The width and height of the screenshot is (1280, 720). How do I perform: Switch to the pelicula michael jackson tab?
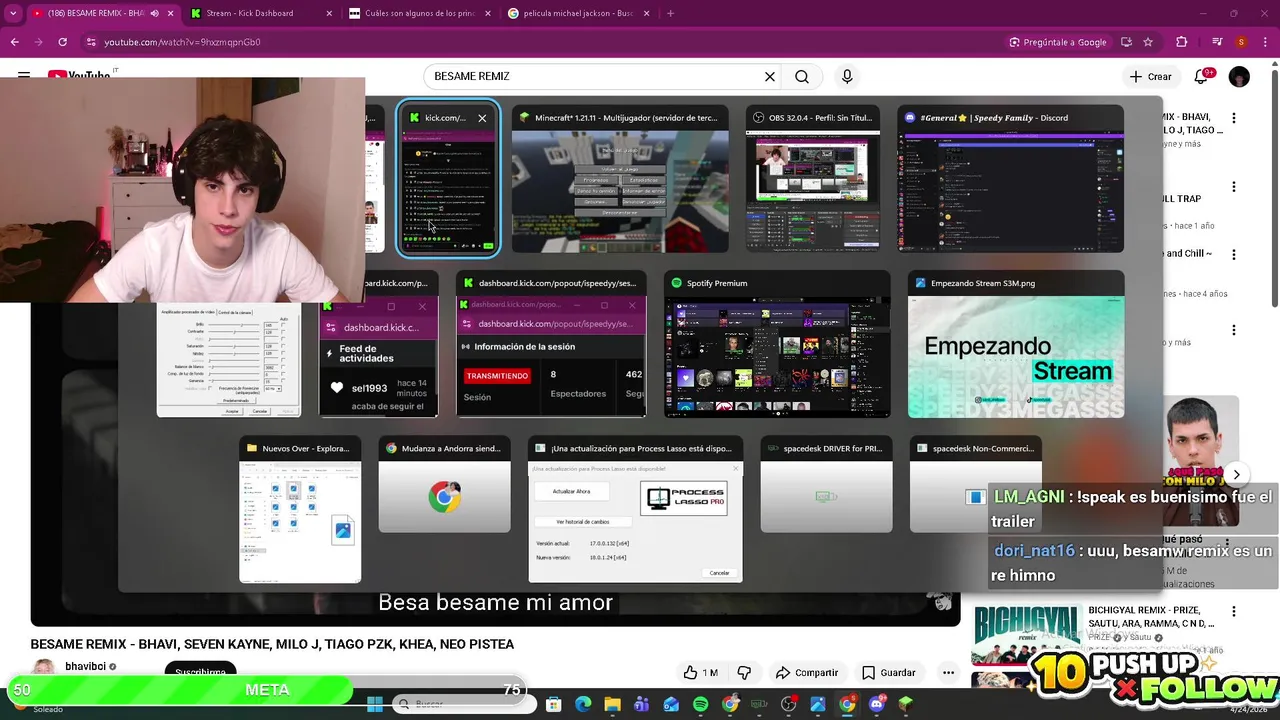(578, 13)
